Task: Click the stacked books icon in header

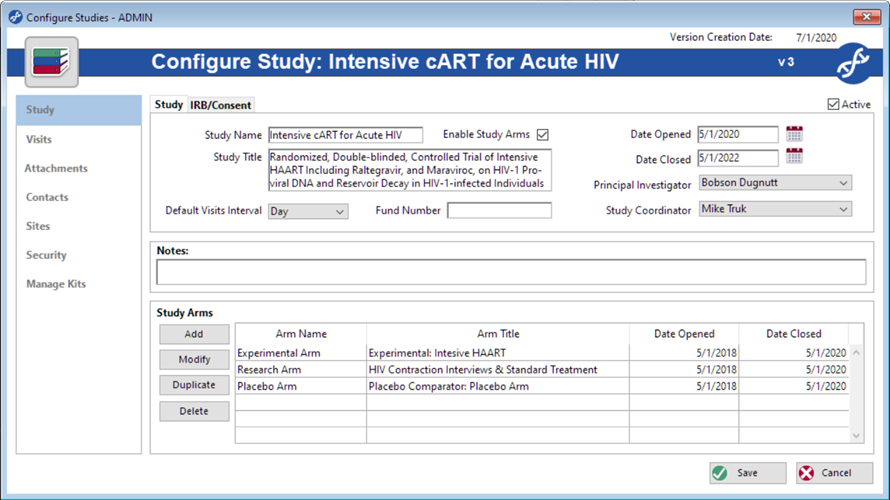Action: tap(49, 61)
